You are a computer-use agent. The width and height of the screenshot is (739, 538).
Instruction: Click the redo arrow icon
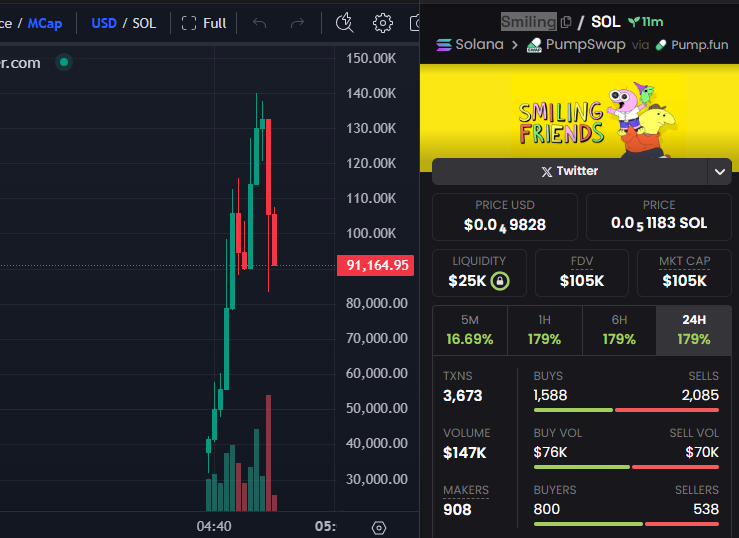click(x=297, y=23)
